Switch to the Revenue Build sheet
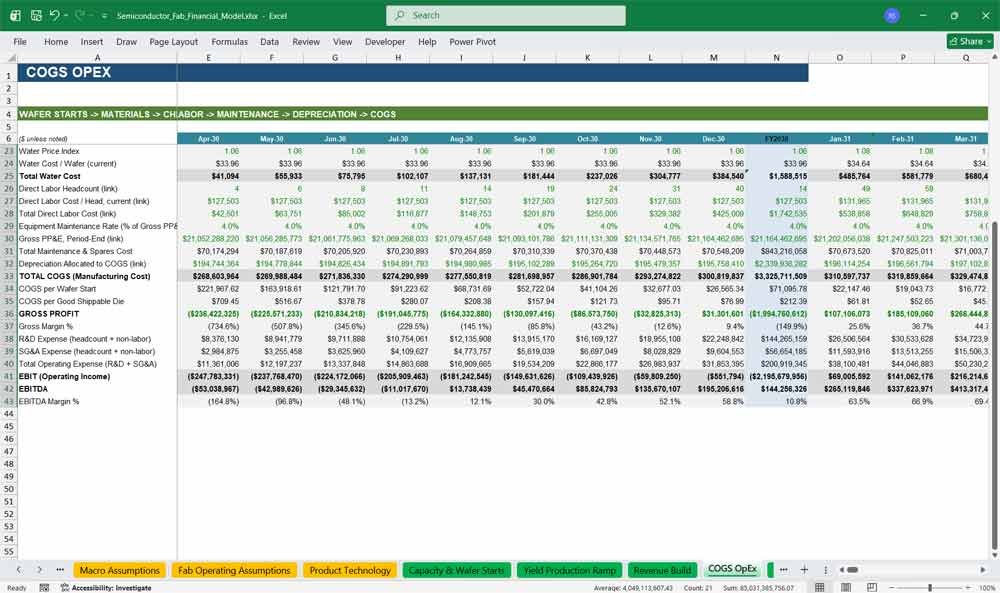This screenshot has width=1000, height=593. [662, 570]
